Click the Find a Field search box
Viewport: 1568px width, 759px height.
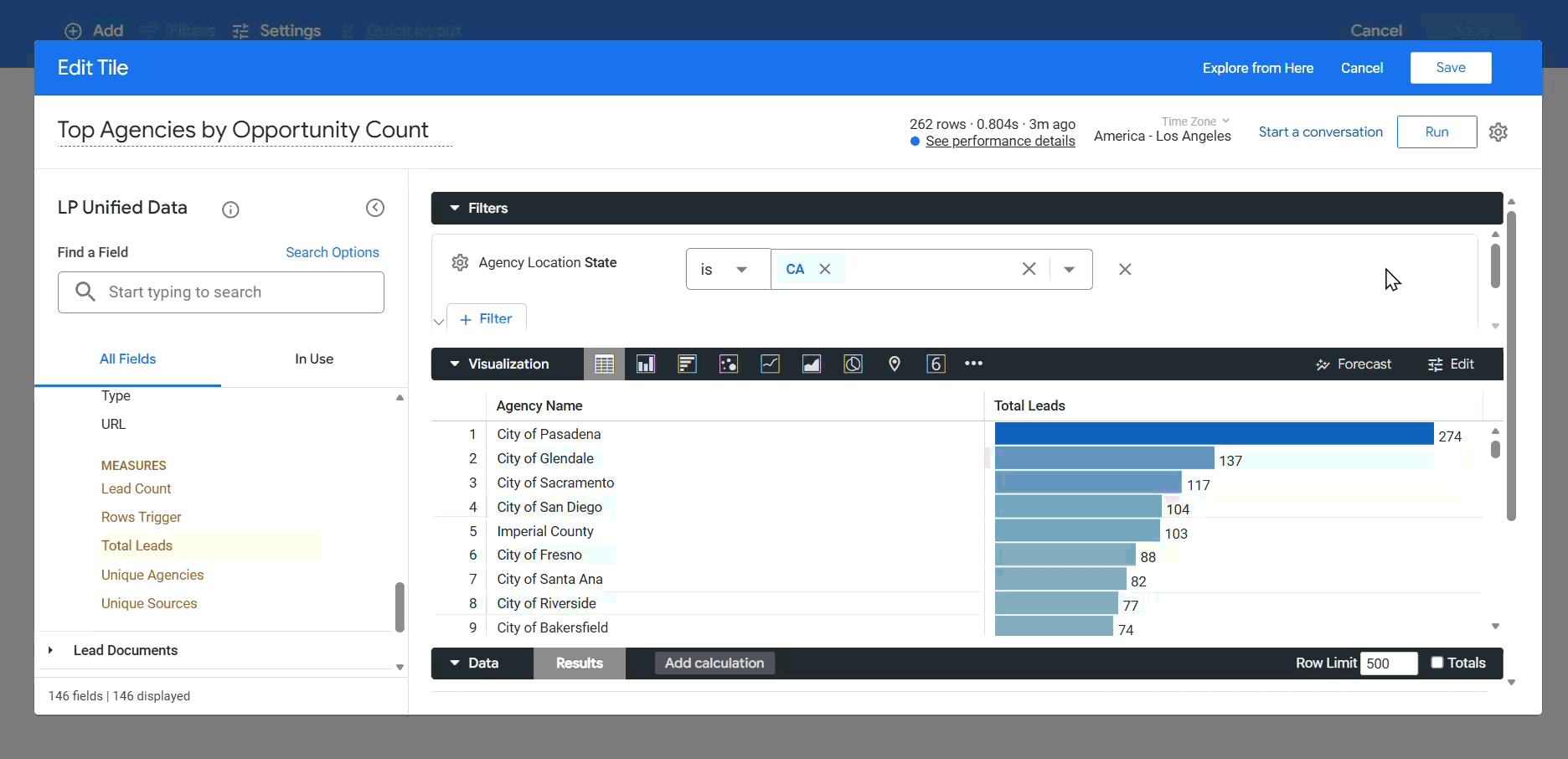pos(221,292)
